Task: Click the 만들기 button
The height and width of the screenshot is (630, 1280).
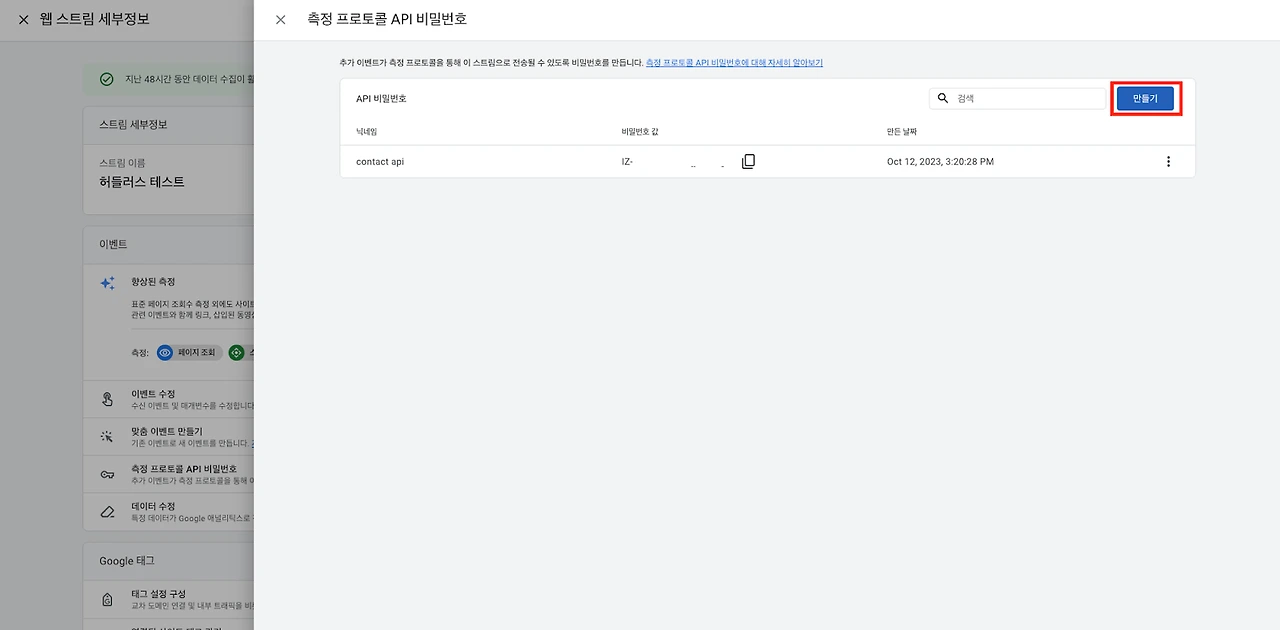Action: pos(1146,98)
